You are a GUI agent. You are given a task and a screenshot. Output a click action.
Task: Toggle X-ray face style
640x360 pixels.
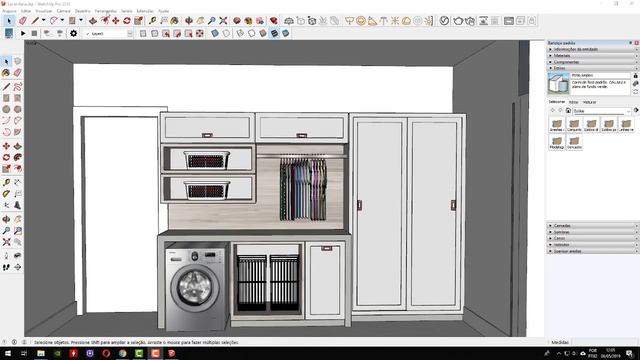click(215, 33)
